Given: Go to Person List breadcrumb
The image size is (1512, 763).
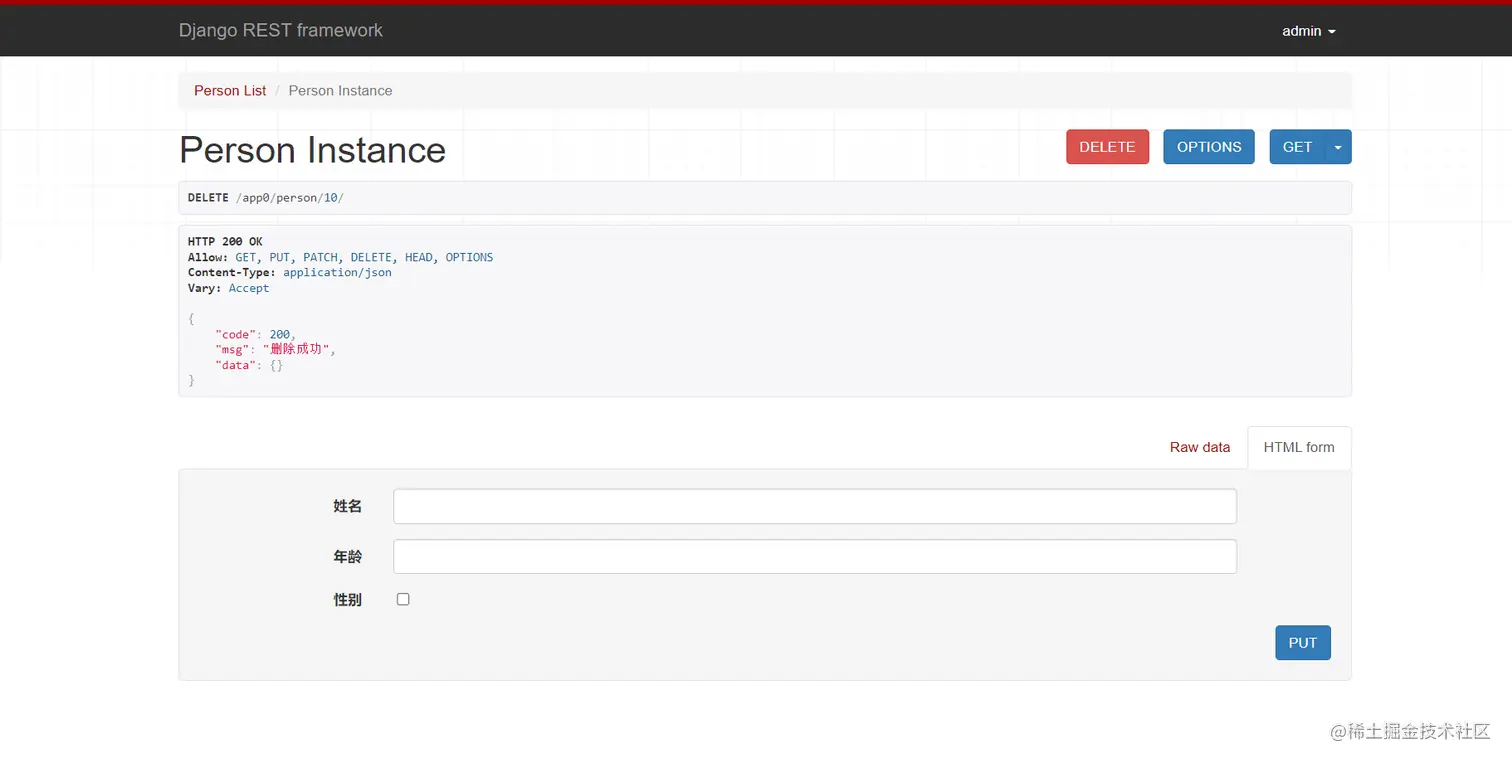Looking at the screenshot, I should 230,90.
